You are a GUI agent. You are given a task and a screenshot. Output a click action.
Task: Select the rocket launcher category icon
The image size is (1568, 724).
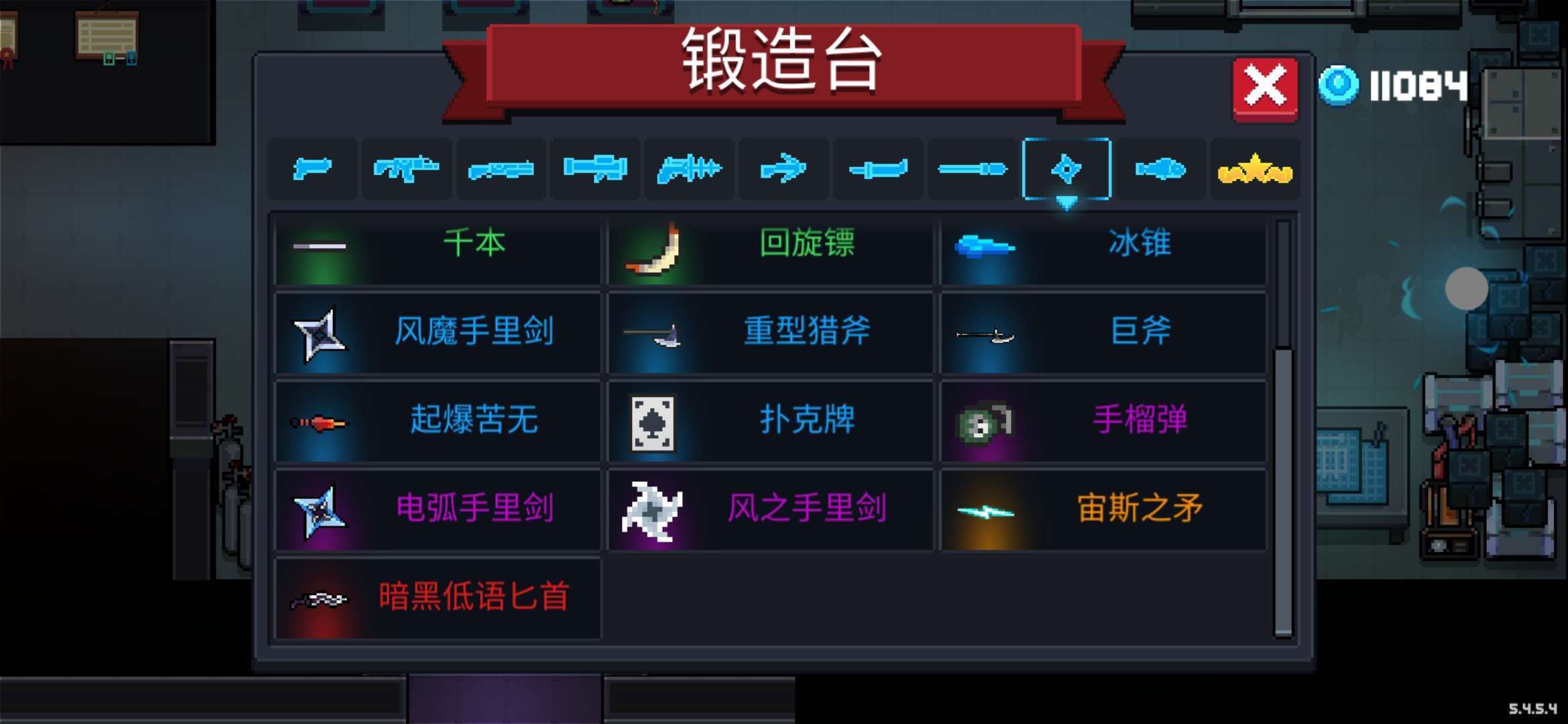tap(595, 169)
